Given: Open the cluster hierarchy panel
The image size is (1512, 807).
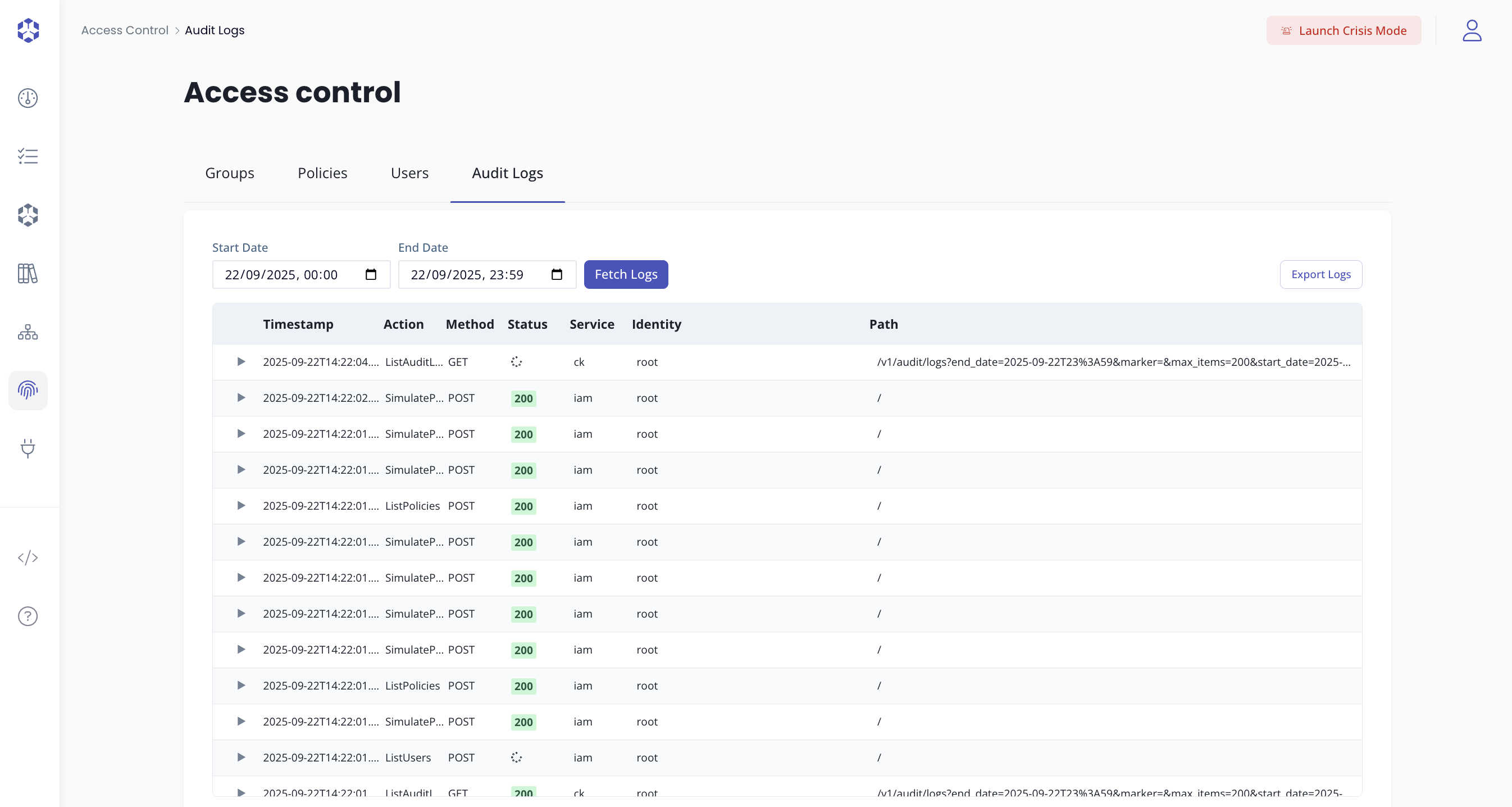Looking at the screenshot, I should 28,332.
